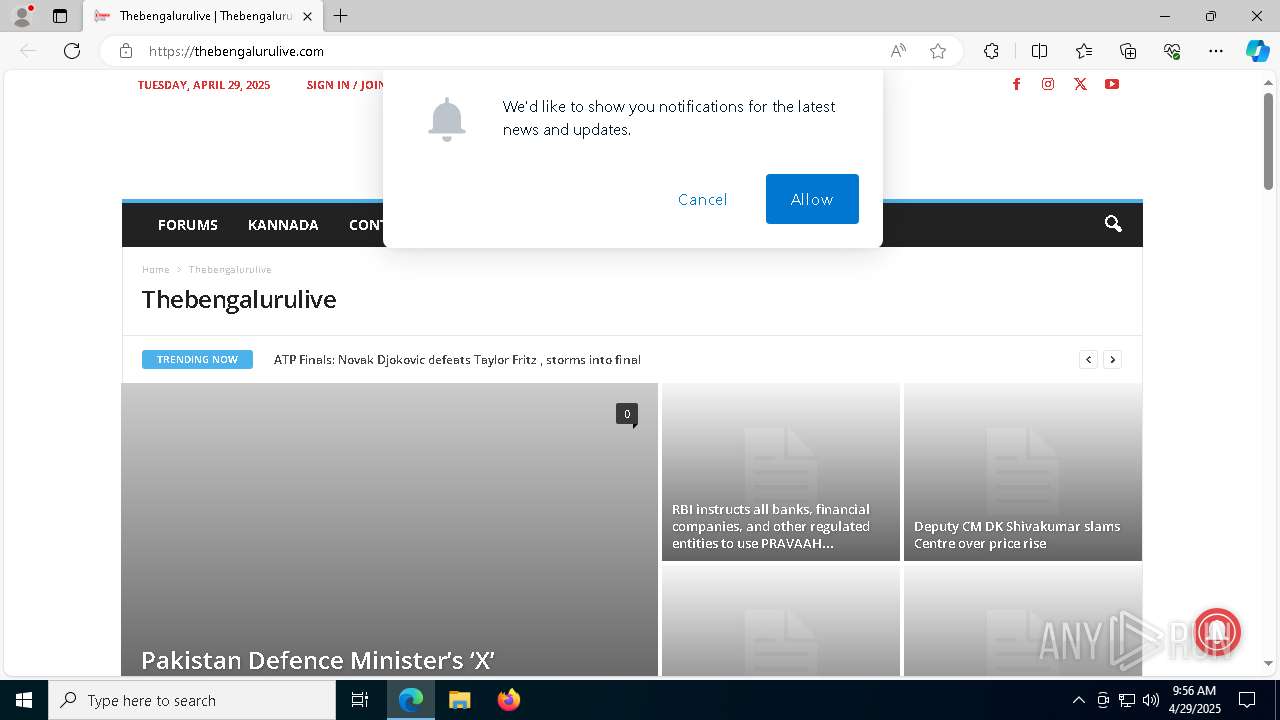Open File Explorer from the taskbar
The width and height of the screenshot is (1280, 720).
point(459,700)
